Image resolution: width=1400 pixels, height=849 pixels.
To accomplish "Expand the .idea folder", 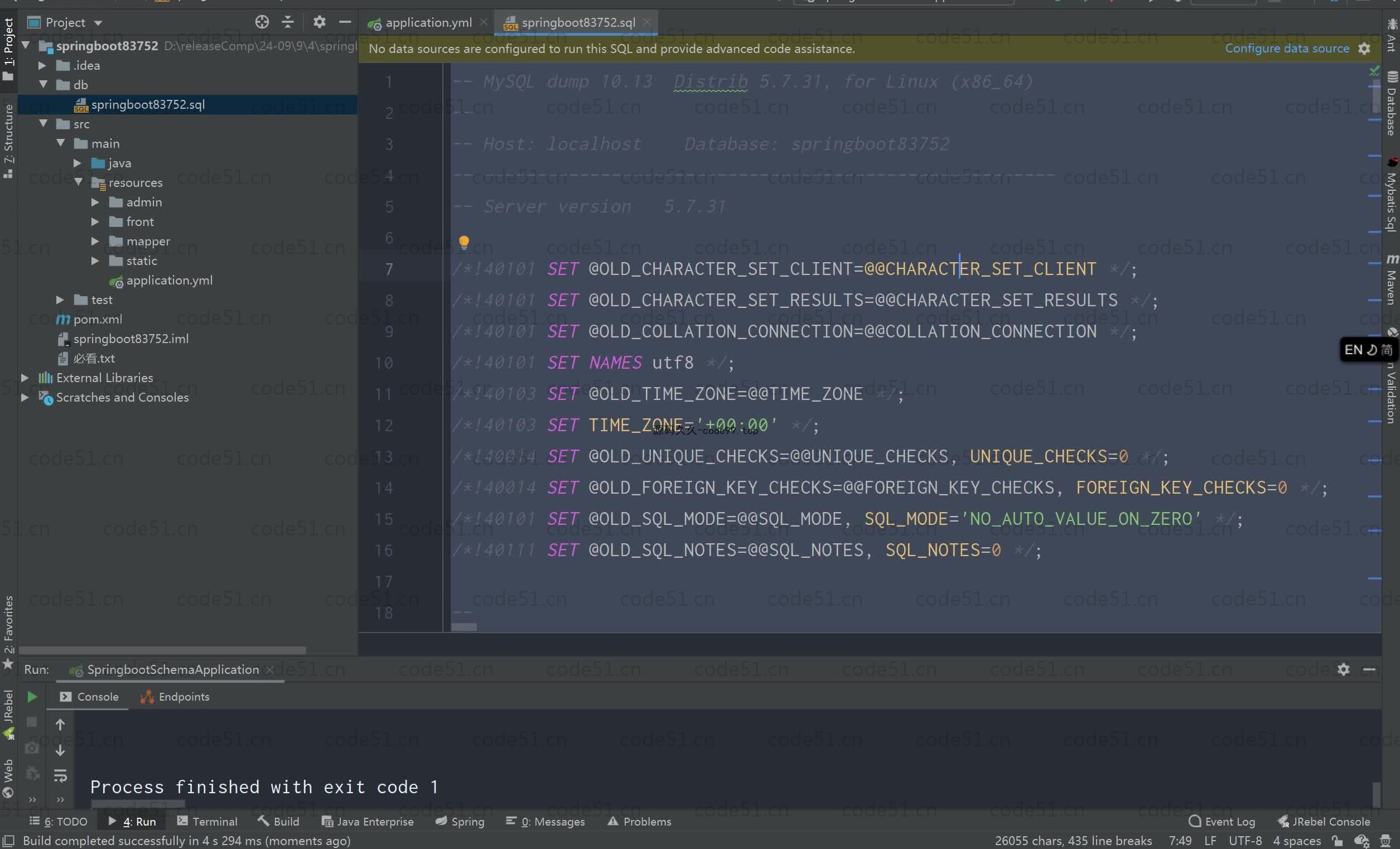I will (42, 65).
